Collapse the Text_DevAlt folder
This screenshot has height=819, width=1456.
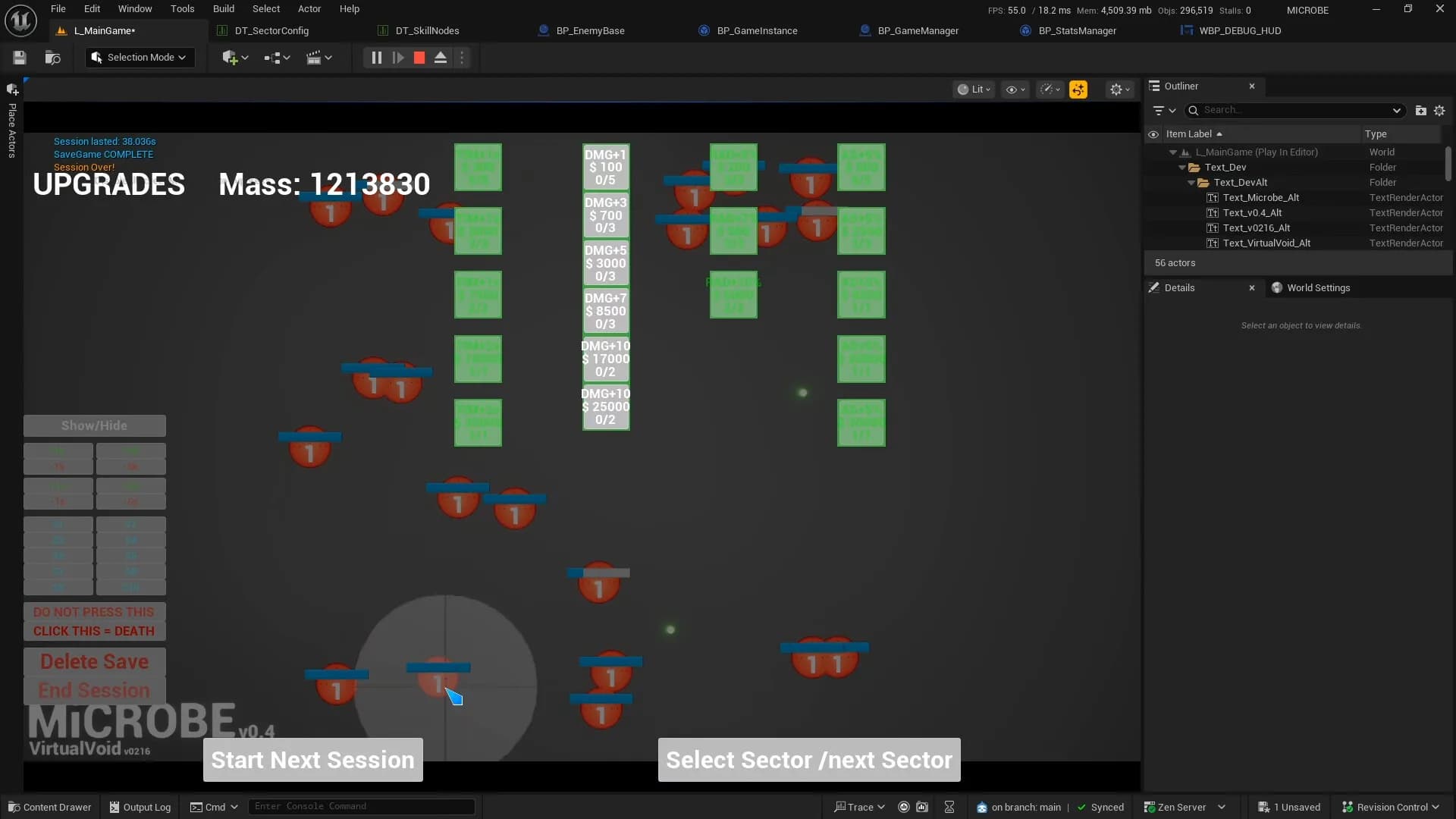coord(1191,183)
